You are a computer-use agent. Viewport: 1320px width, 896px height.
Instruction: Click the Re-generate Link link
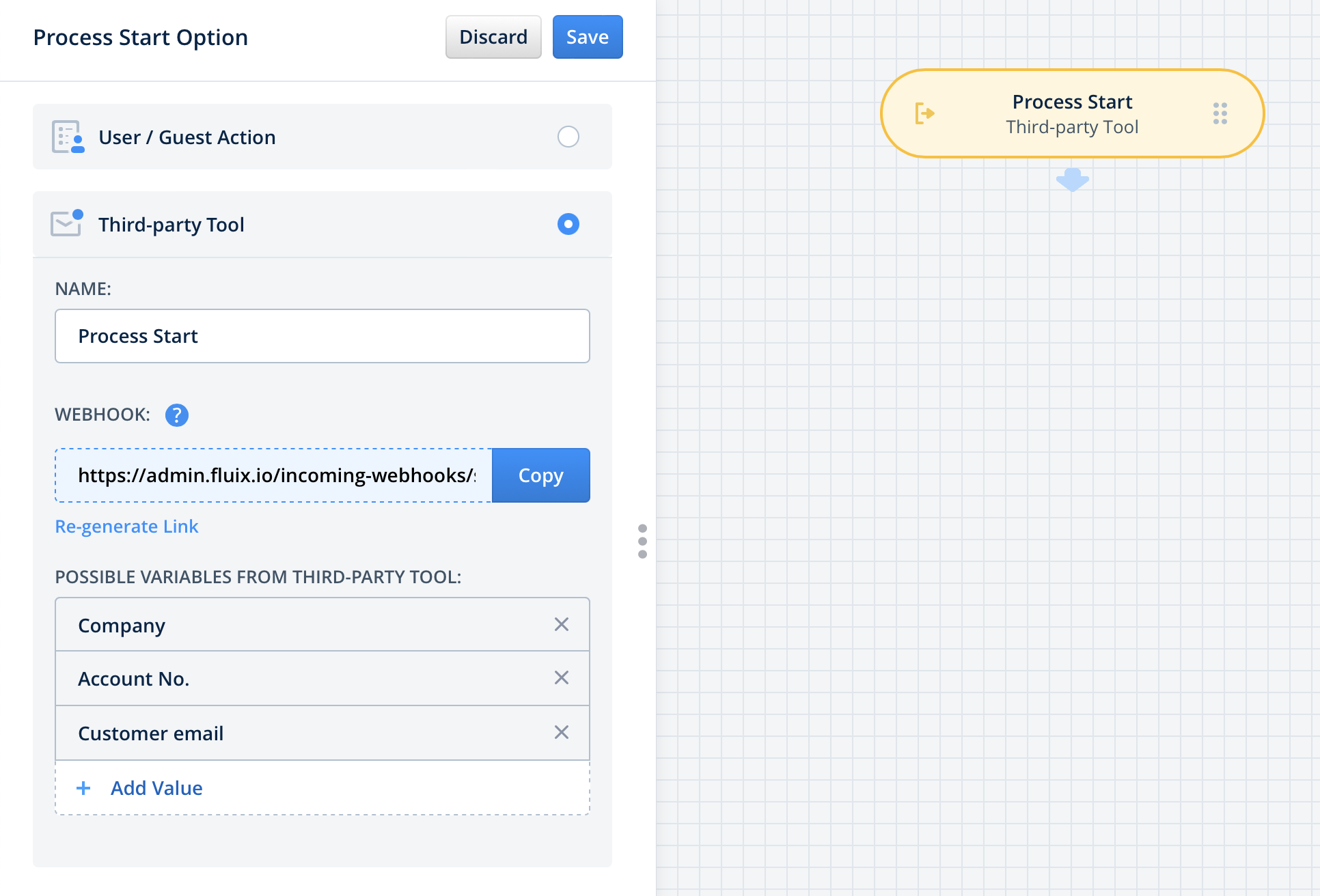(x=126, y=527)
